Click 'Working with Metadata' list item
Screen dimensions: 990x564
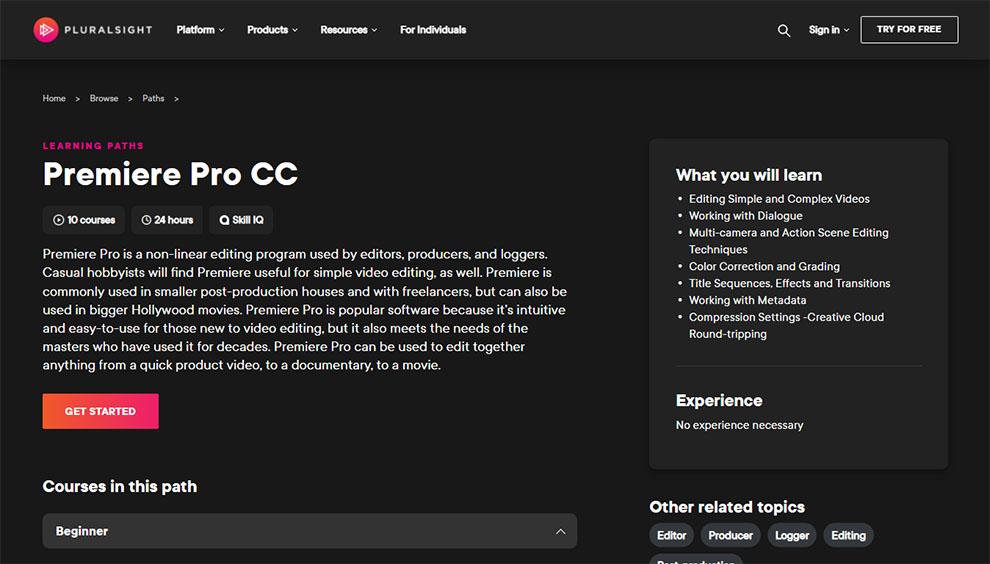(x=748, y=300)
